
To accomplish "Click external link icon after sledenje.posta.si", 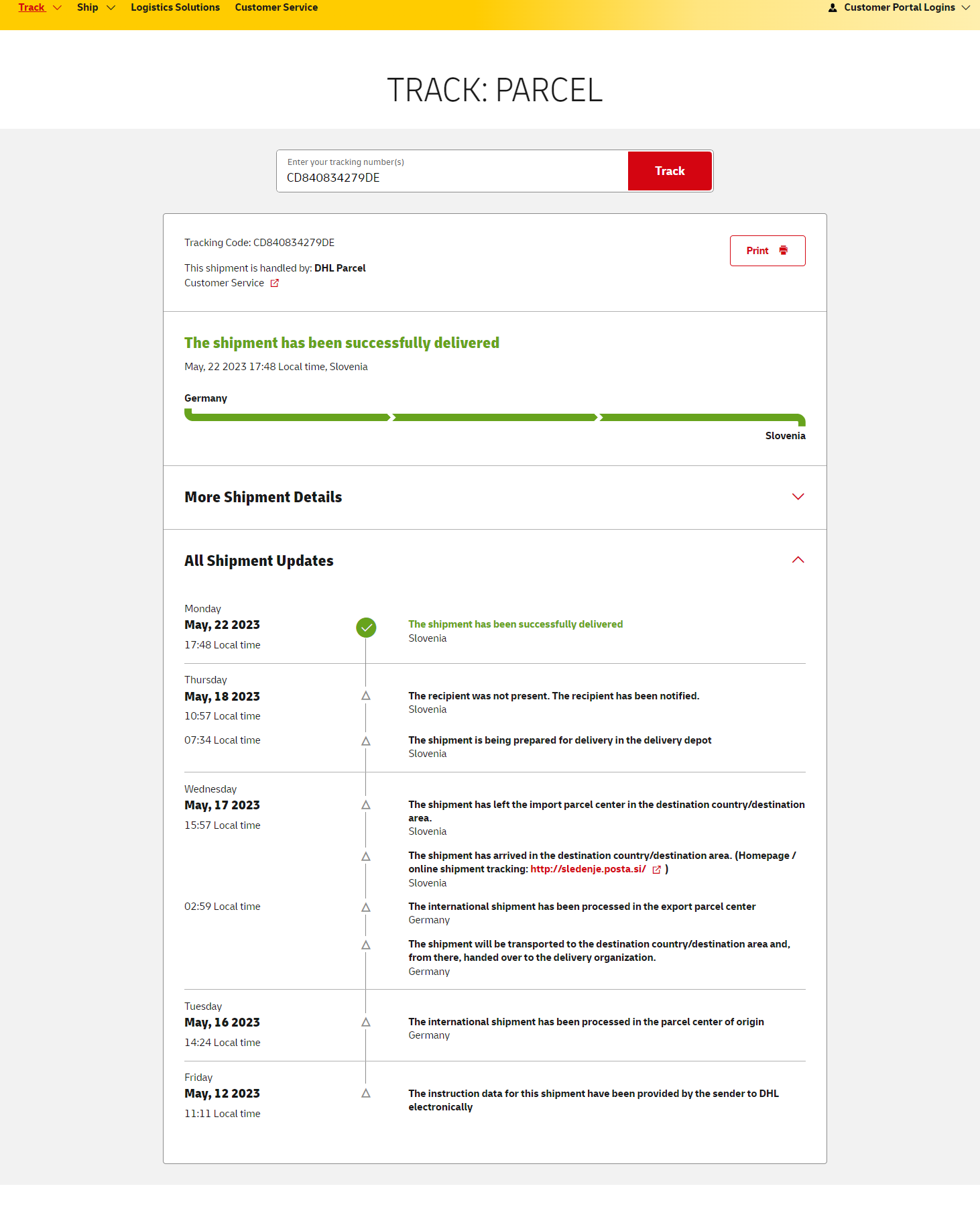I will (x=656, y=870).
